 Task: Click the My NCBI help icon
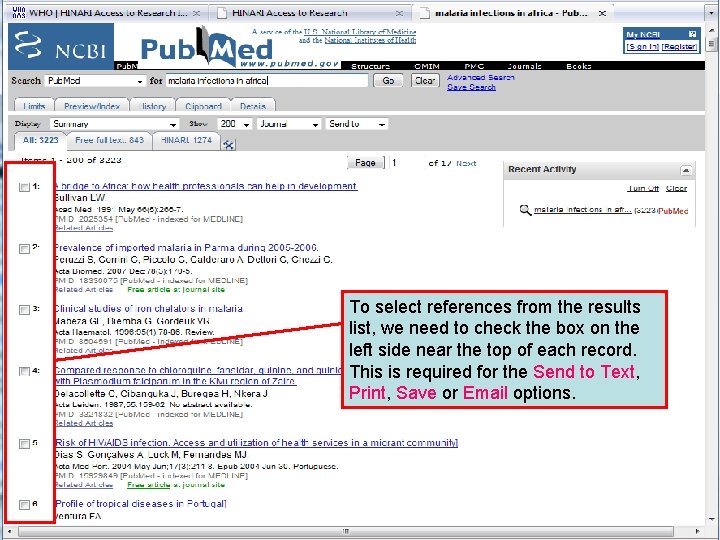[x=692, y=34]
